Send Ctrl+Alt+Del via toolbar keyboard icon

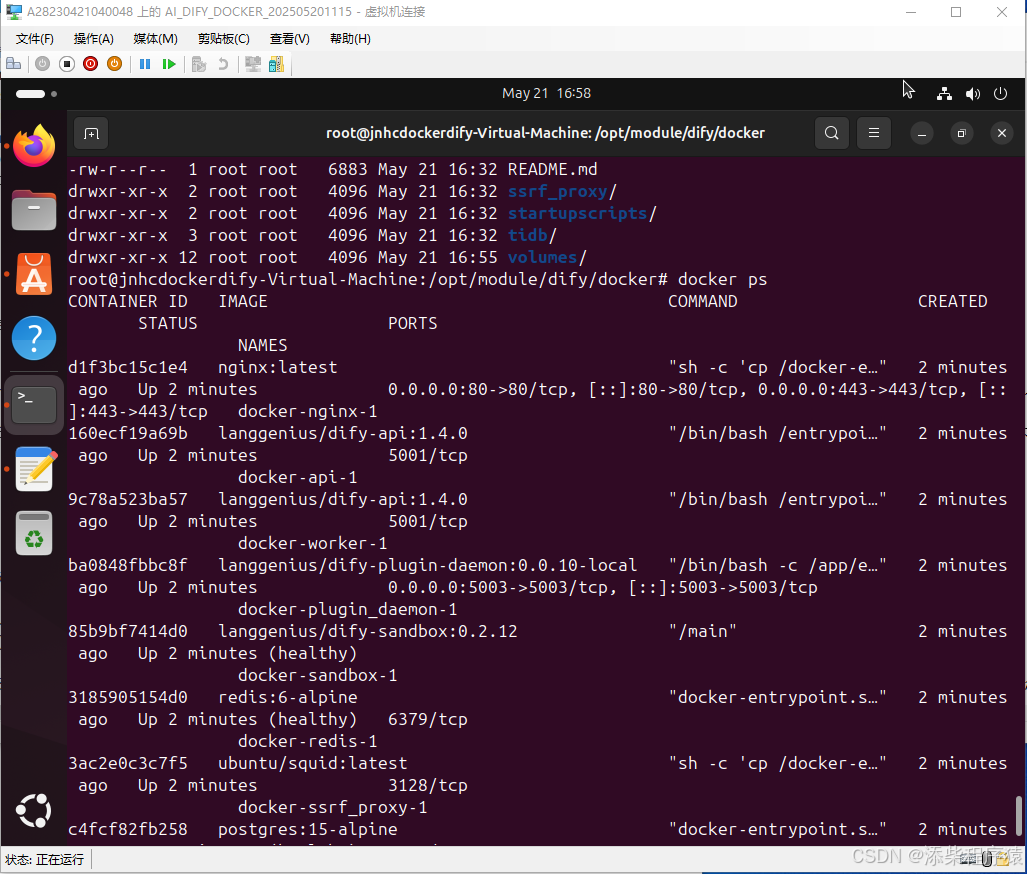click(13, 64)
